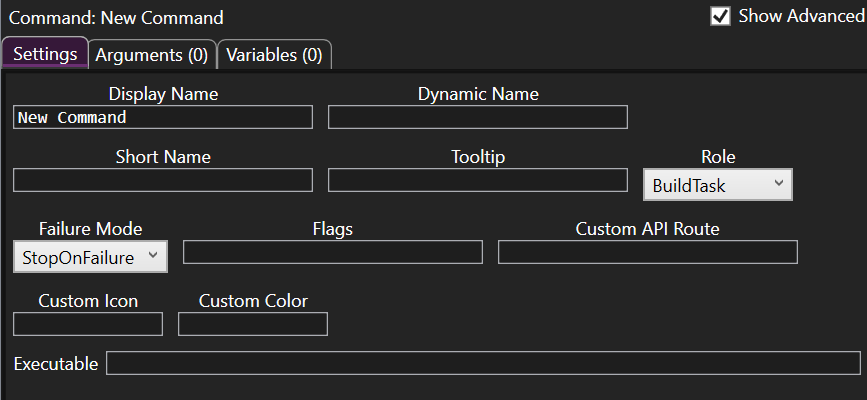Click inside the Executable path field
The height and width of the screenshot is (400, 867).
pyautogui.click(x=483, y=363)
